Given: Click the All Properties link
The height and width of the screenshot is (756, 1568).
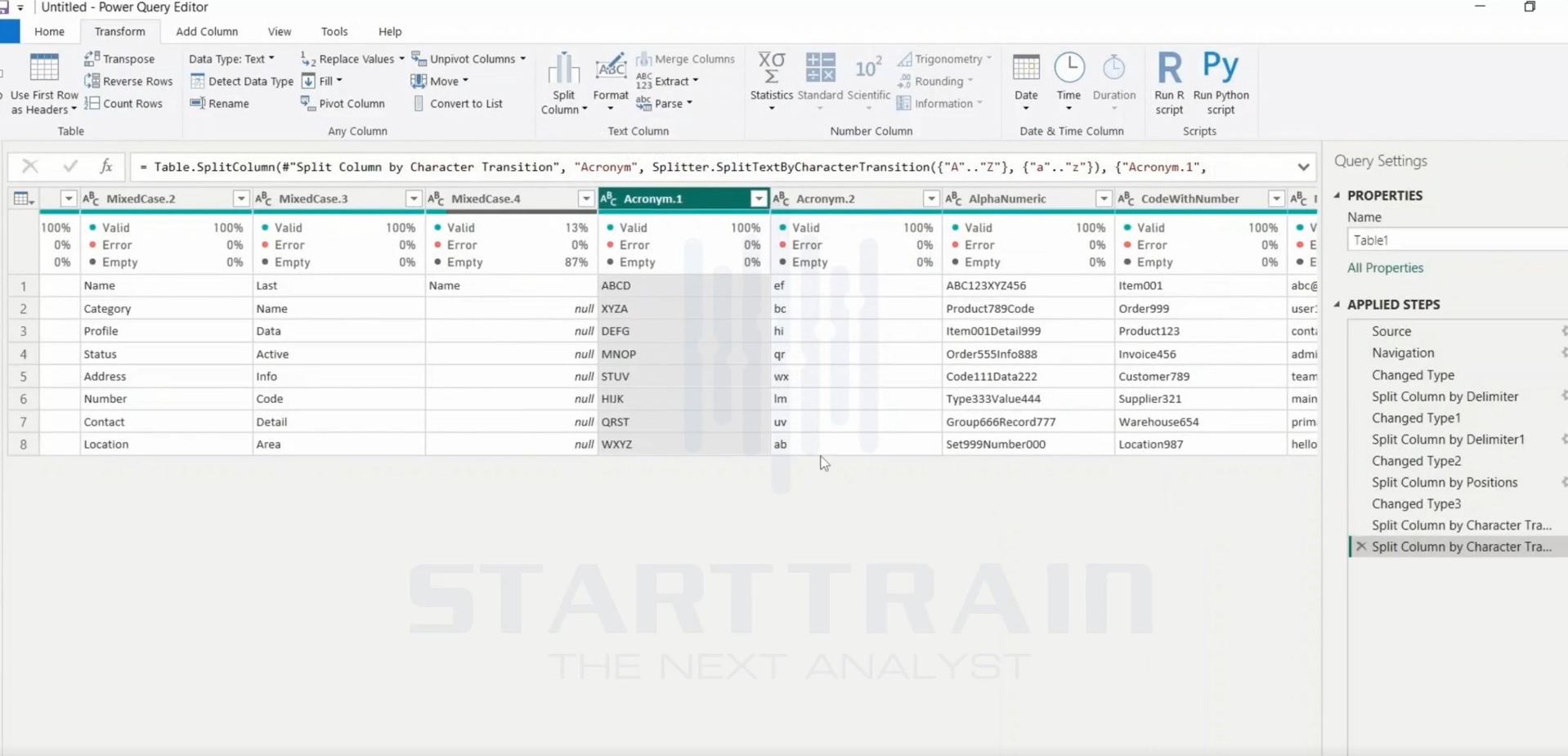Looking at the screenshot, I should (x=1385, y=268).
